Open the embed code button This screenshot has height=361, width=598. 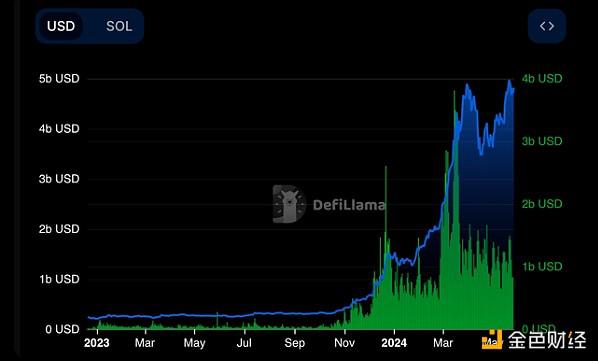click(x=547, y=26)
